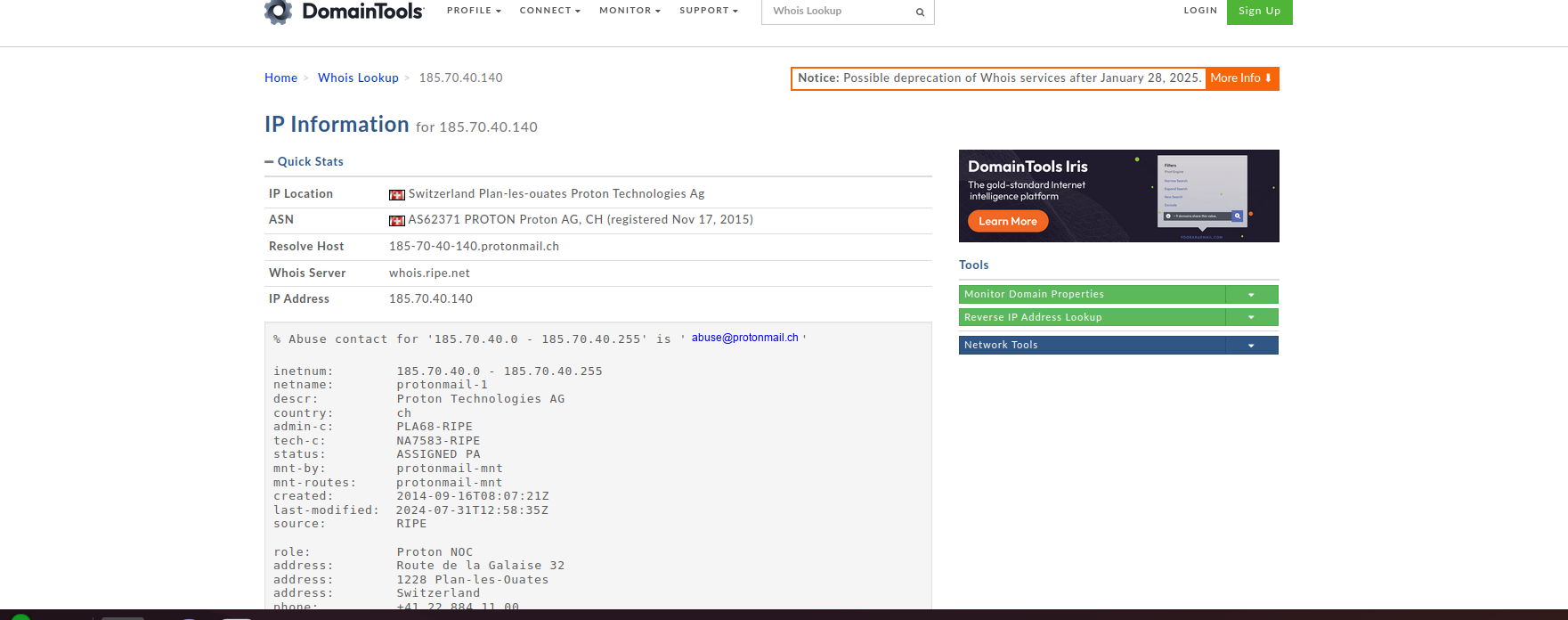The image size is (1568, 620).
Task: Click the green Sign Up button
Action: tap(1259, 12)
